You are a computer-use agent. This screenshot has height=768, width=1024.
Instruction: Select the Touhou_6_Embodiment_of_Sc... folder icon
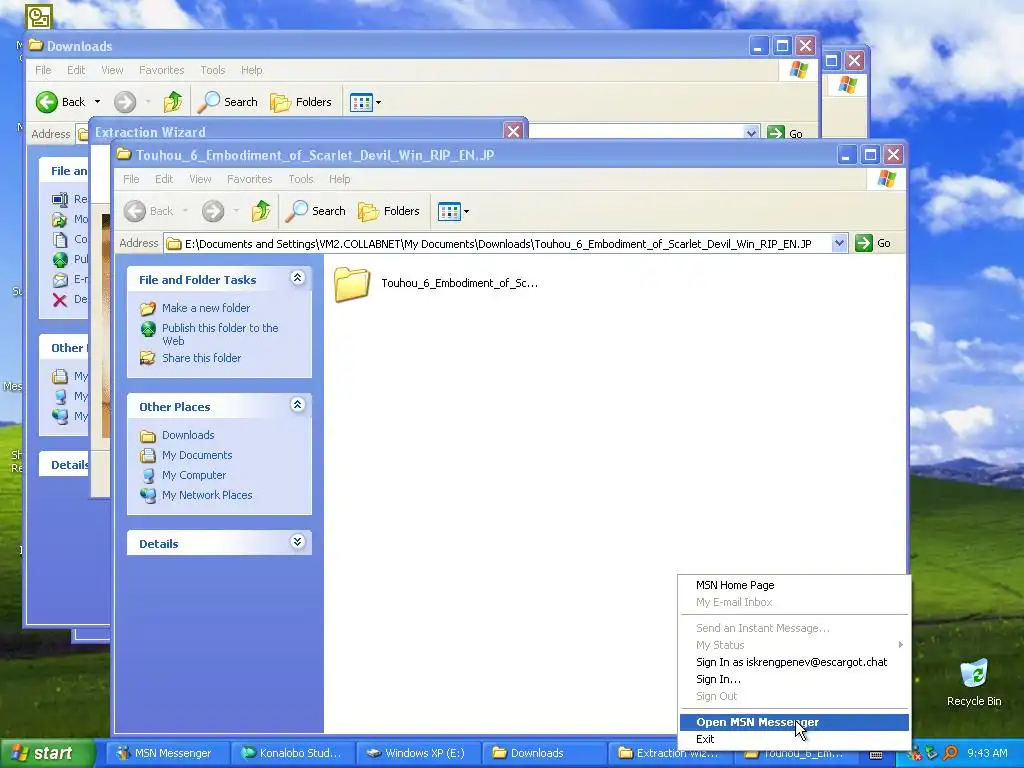(x=352, y=283)
